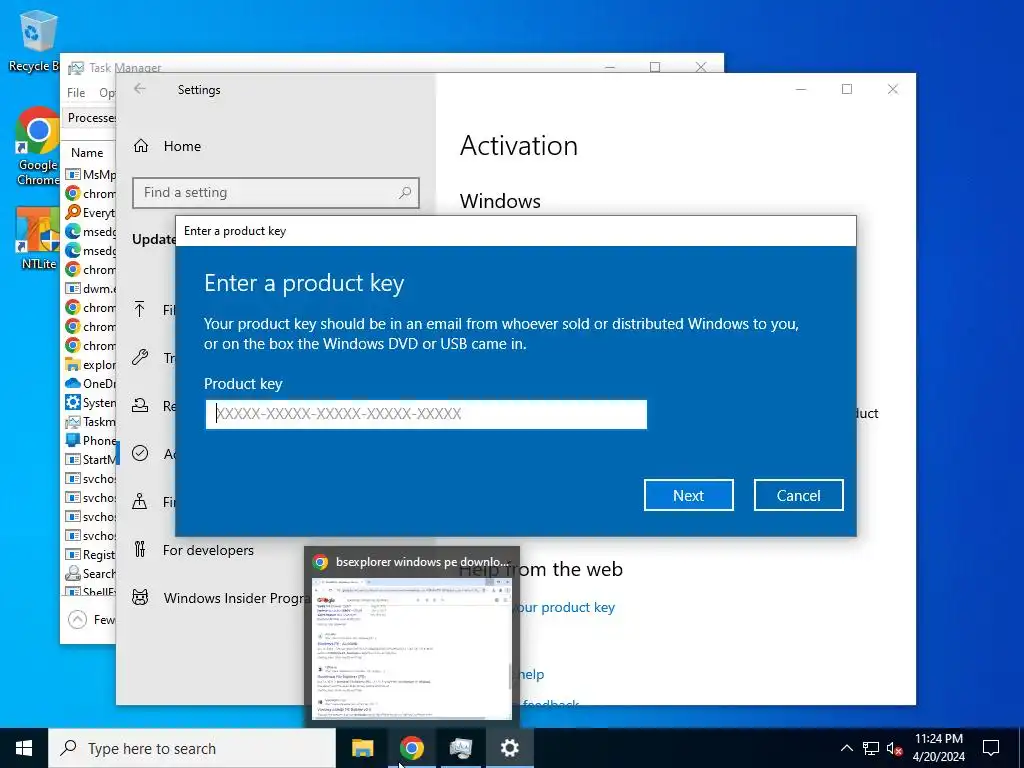This screenshot has width=1024, height=768.
Task: Open network status tray icon
Action: click(871, 748)
